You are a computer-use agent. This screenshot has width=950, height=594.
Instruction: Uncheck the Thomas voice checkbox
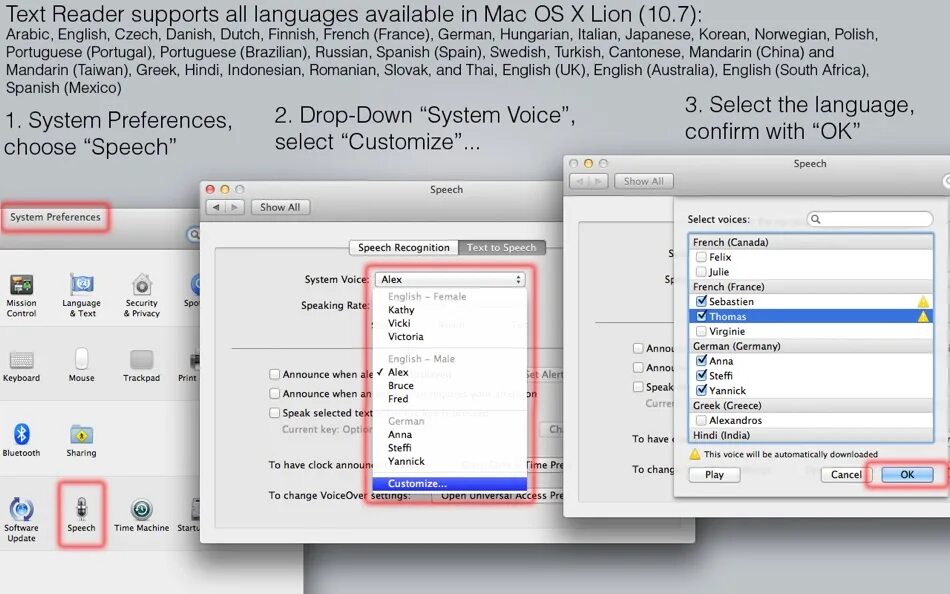[701, 316]
